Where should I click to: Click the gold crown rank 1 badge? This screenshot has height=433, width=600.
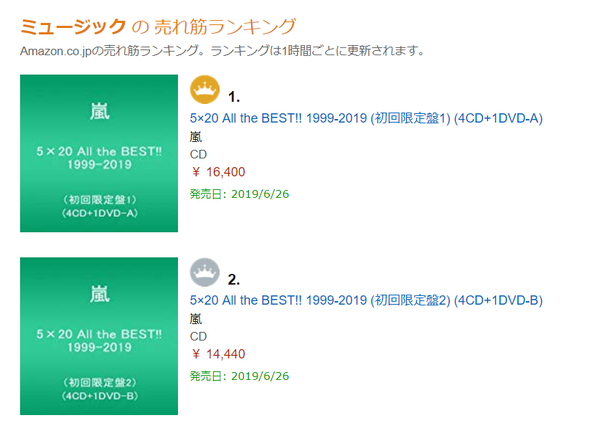[205, 90]
